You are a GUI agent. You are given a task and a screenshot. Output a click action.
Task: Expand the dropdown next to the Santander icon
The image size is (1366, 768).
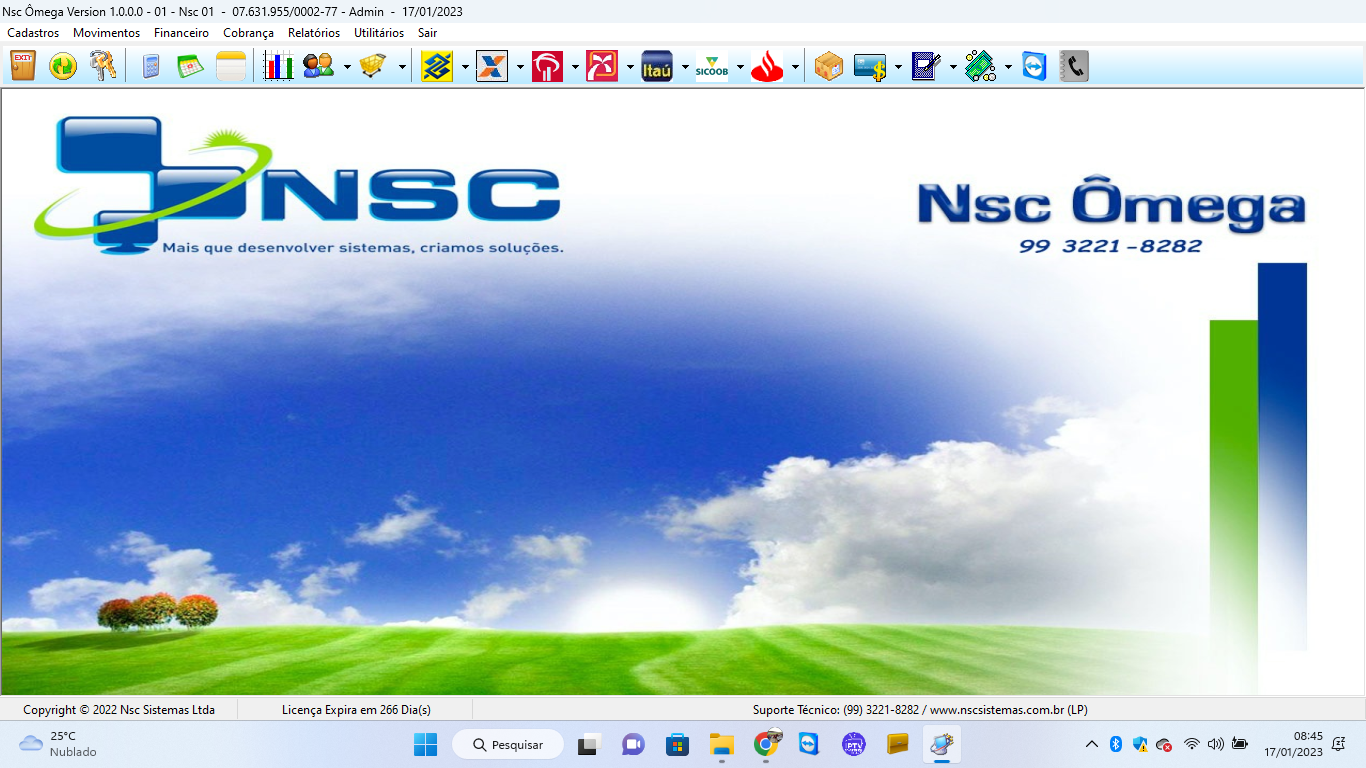(x=795, y=67)
